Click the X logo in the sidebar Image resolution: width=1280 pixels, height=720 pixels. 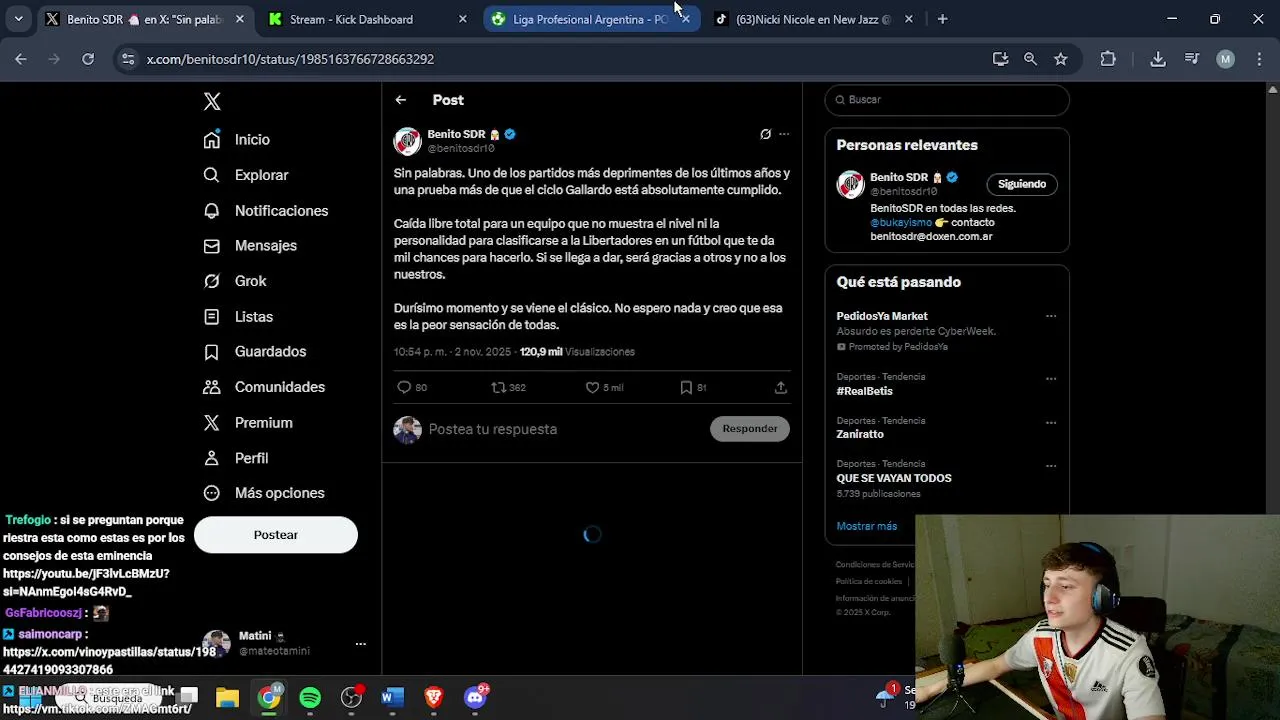[212, 101]
